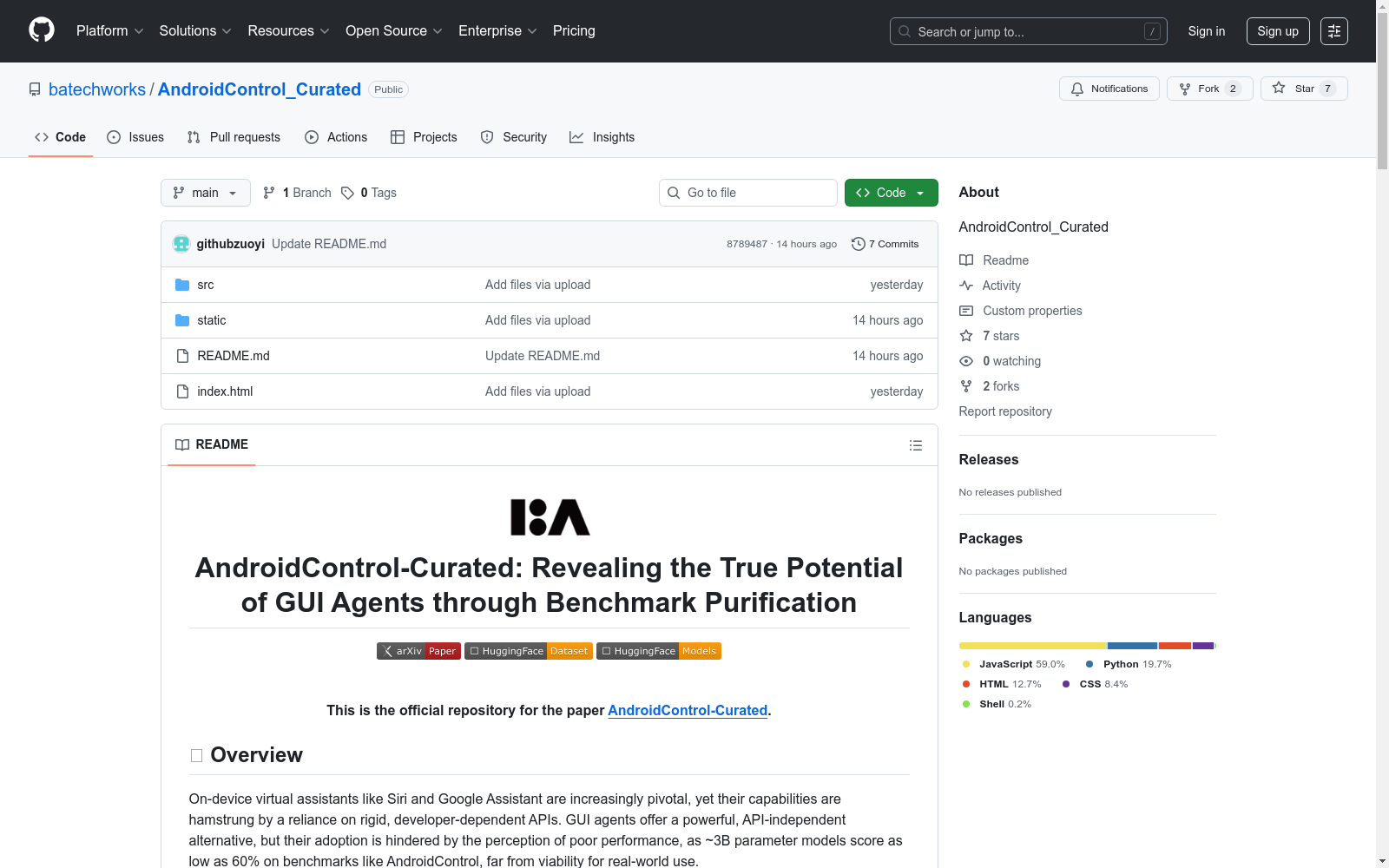Image resolution: width=1389 pixels, height=868 pixels.
Task: Click the fork icon beside 2 forks
Action: [x=966, y=386]
